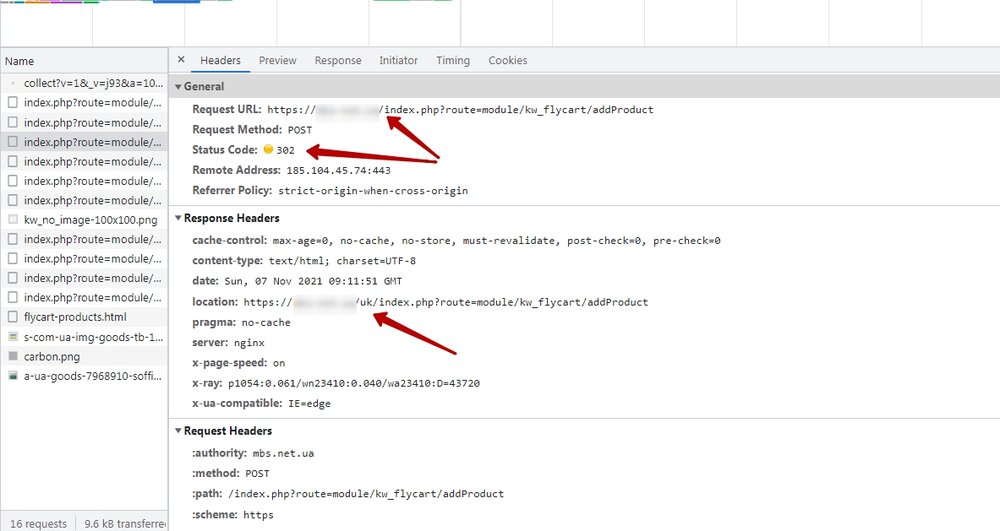1000x531 pixels.
Task: Click the yellow status dot next to 302
Action: tap(268, 150)
